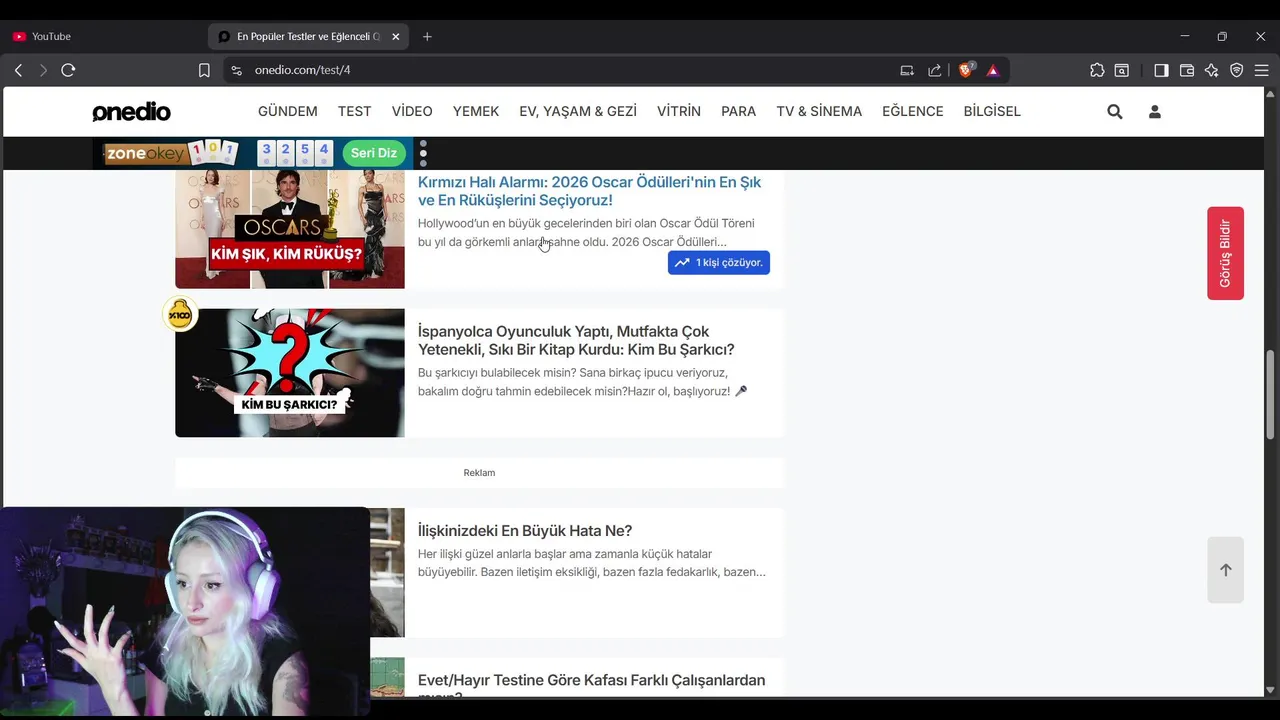Screen dimensions: 1280x720
Task: Open site settings icon beside the URL
Action: [236, 70]
